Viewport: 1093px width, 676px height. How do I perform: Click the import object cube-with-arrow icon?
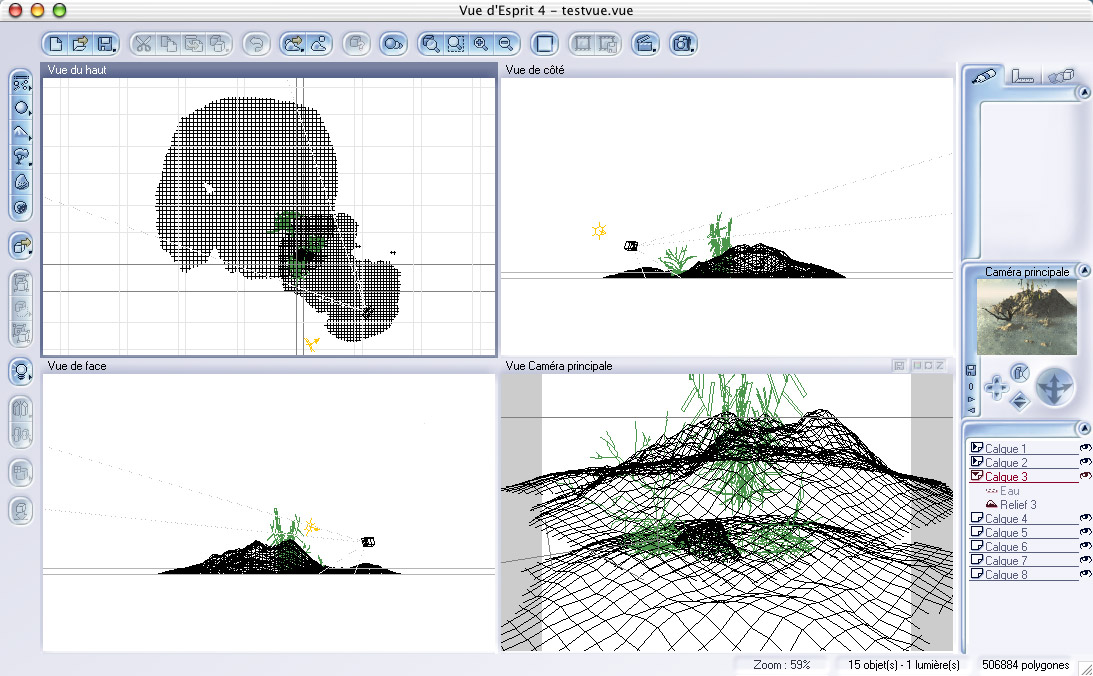tap(21, 245)
